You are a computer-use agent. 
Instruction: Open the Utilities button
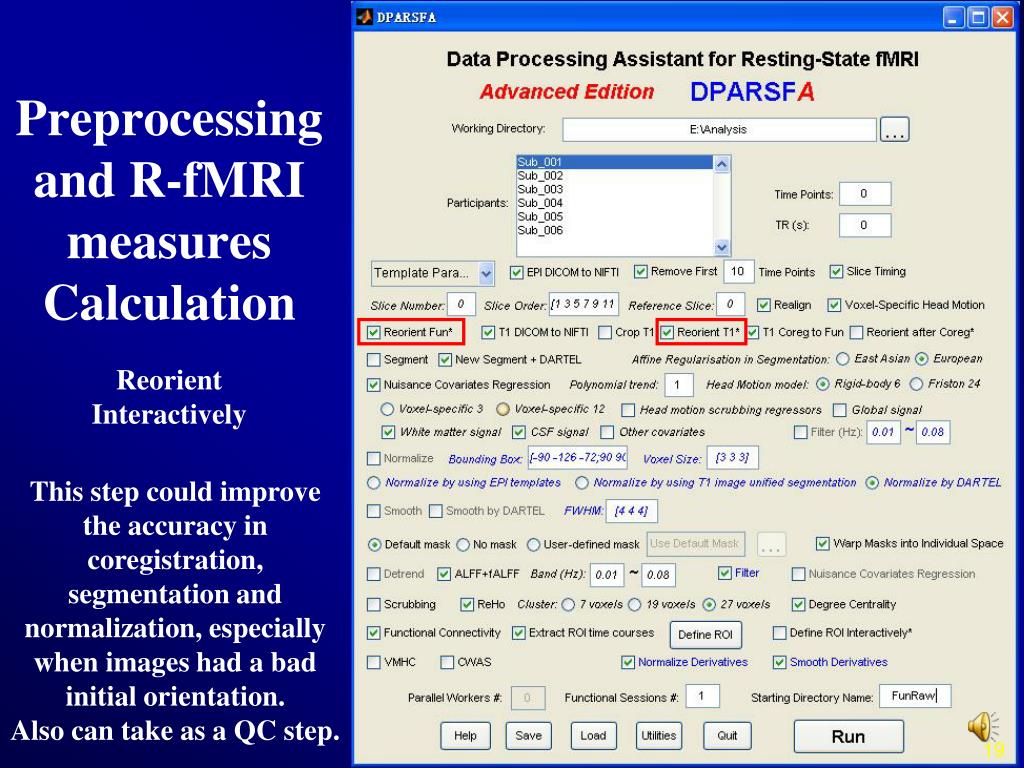[659, 736]
